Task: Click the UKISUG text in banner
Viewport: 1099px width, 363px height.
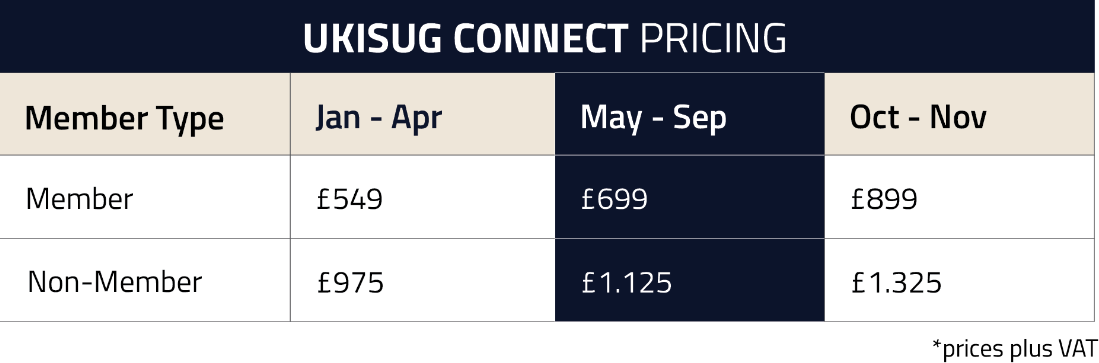Action: 372,39
